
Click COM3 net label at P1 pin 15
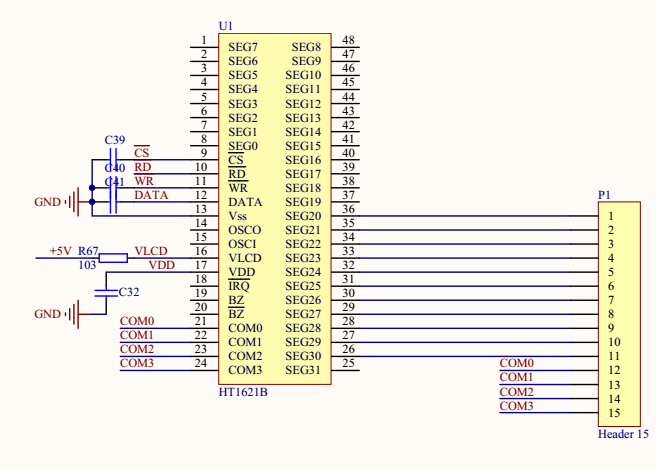(517, 406)
